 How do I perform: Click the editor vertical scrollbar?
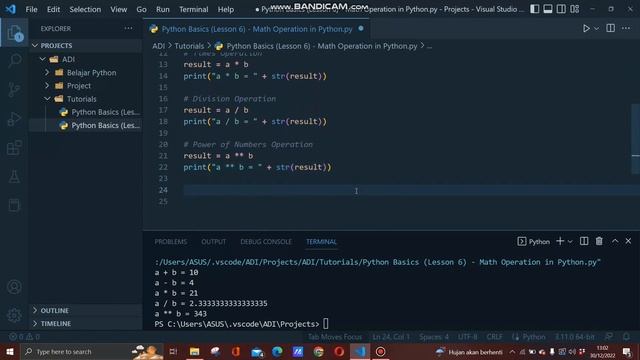pos(636,139)
